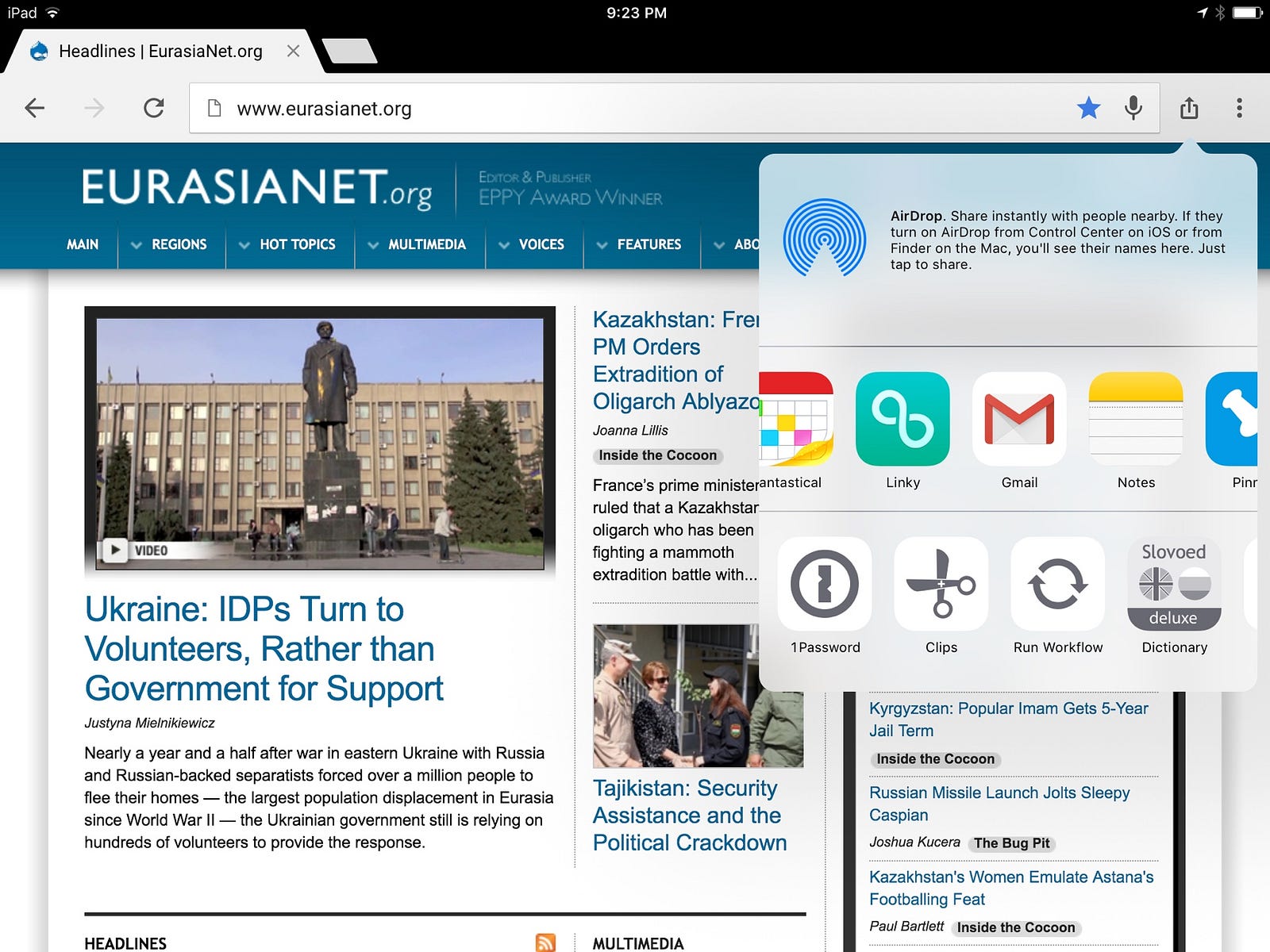Image resolution: width=1270 pixels, height=952 pixels.
Task: Tap author name Joshua Kucera
Action: click(x=914, y=843)
